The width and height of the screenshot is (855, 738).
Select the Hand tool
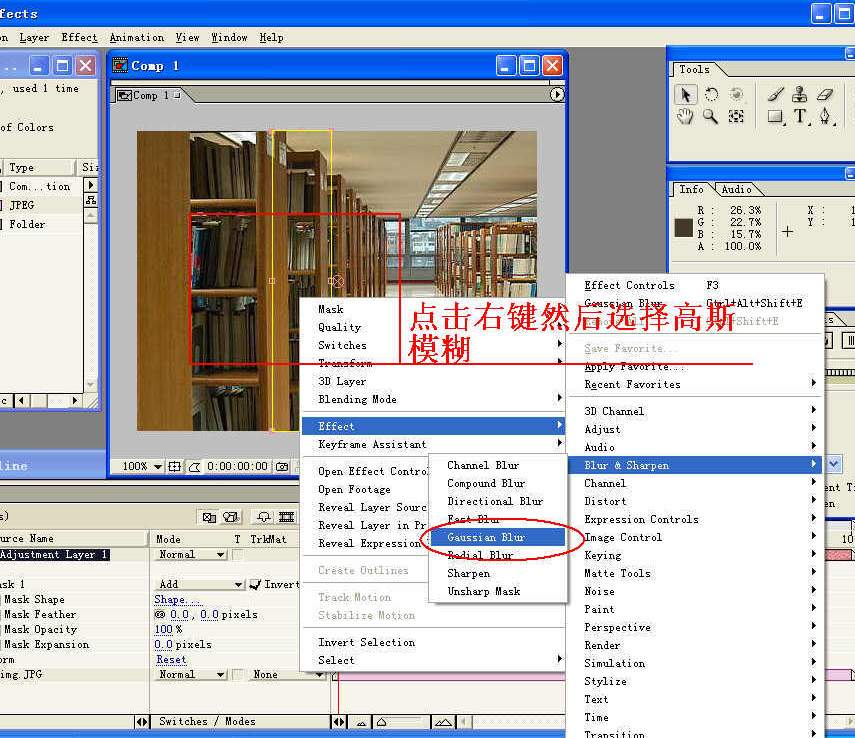(x=685, y=116)
